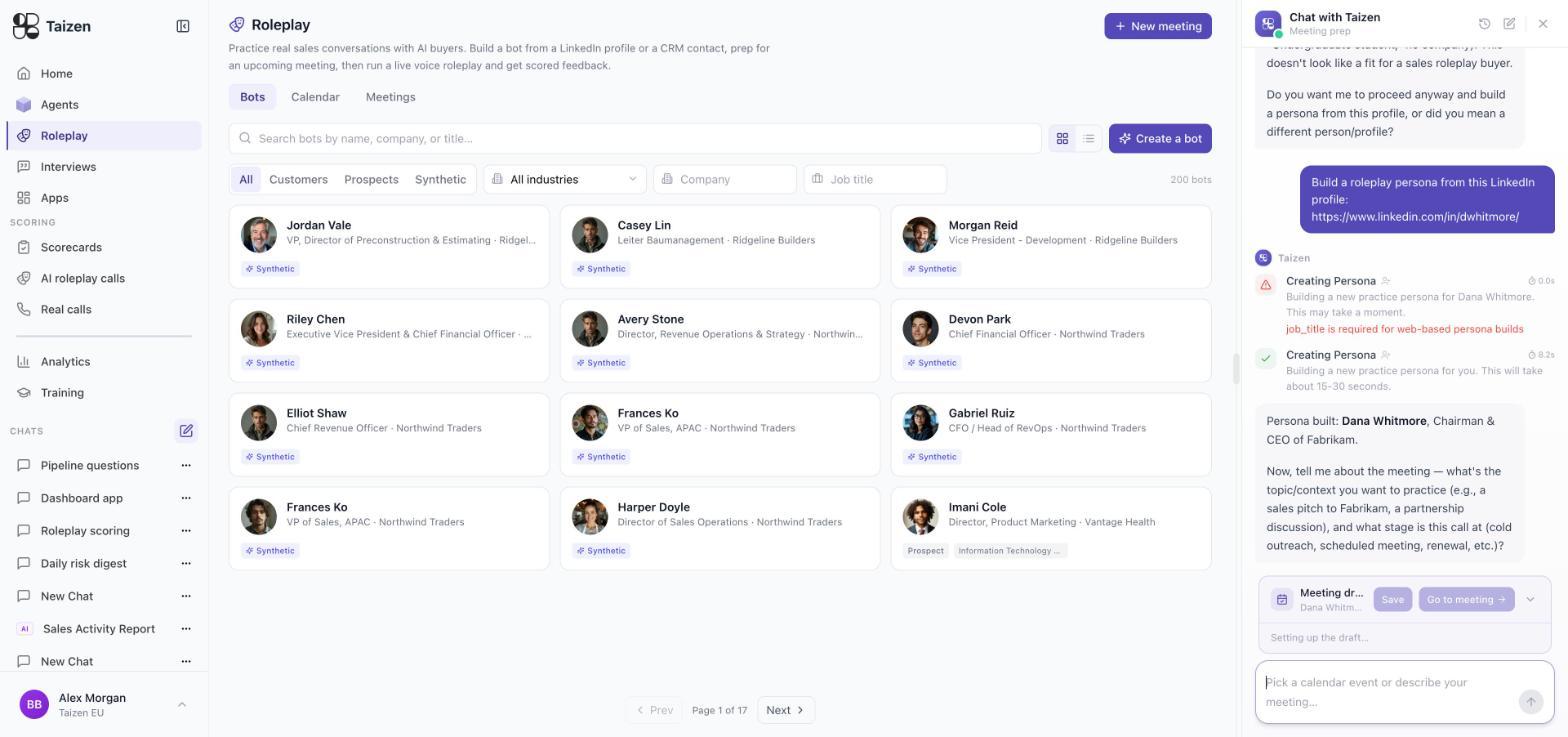The image size is (1568, 737).
Task: Open Scorecards under Scoring
Action: 104,247
